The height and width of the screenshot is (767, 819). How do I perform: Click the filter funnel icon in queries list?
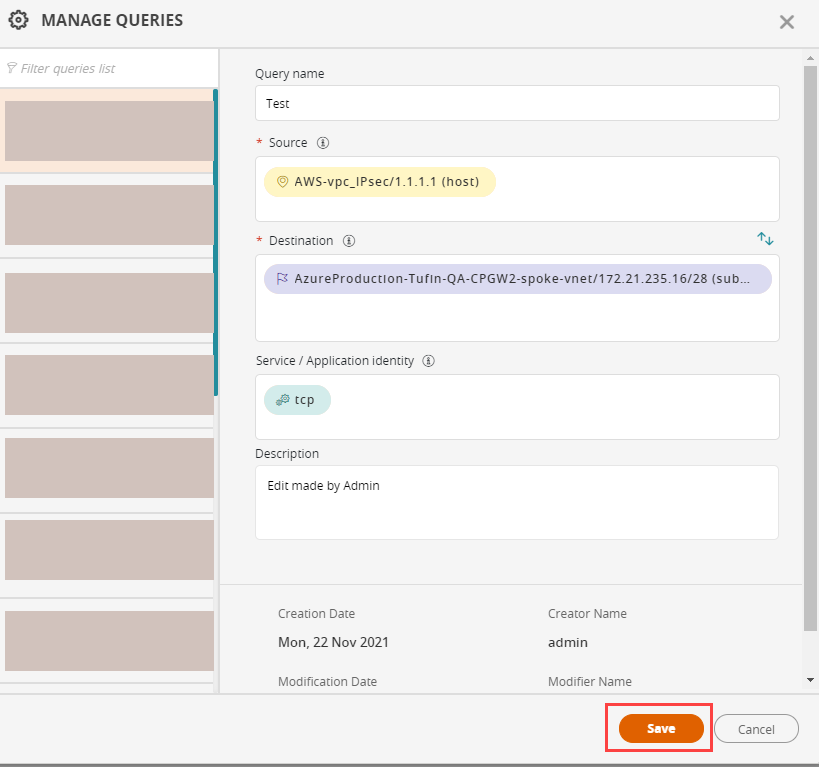pyautogui.click(x=11, y=69)
